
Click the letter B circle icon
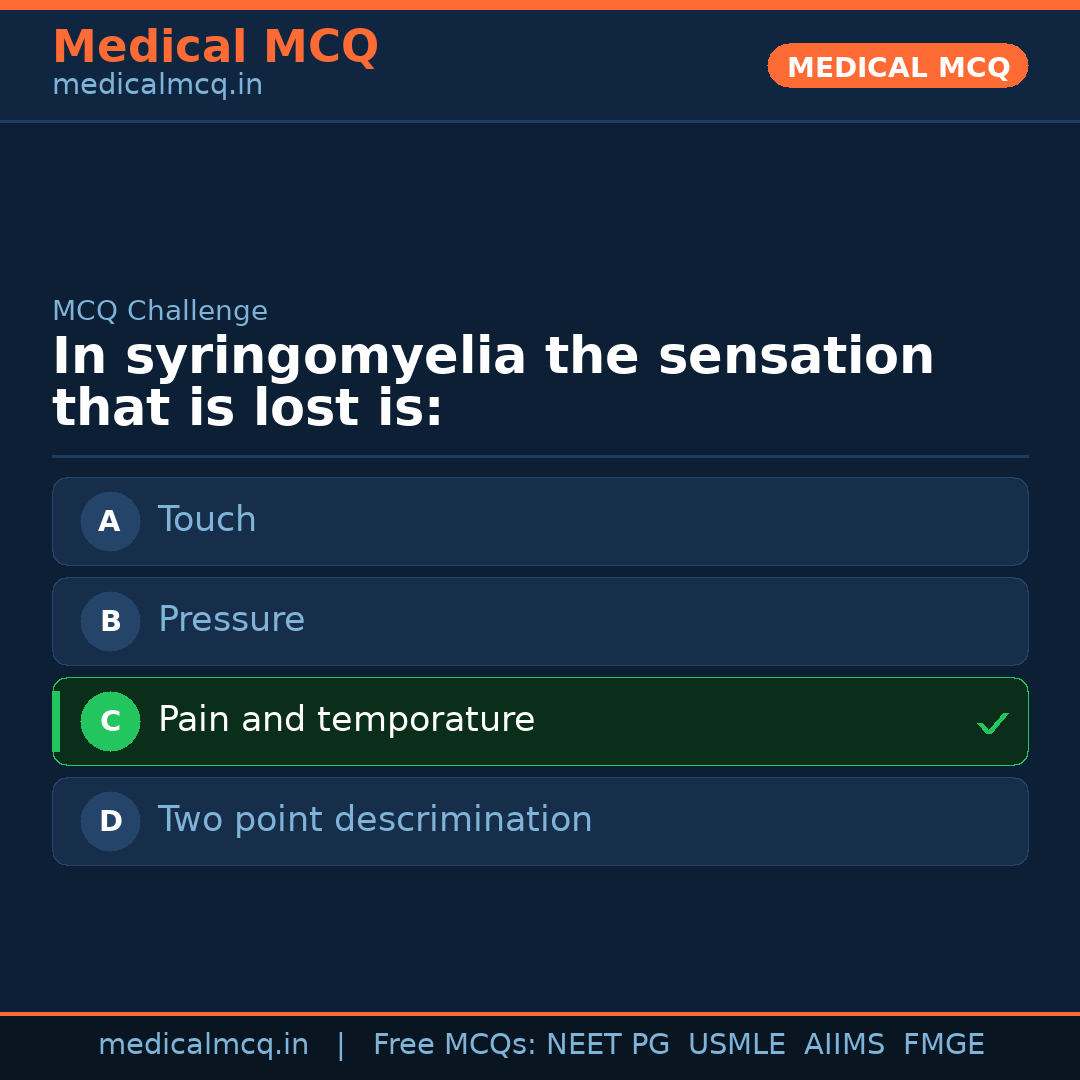pyautogui.click(x=110, y=621)
